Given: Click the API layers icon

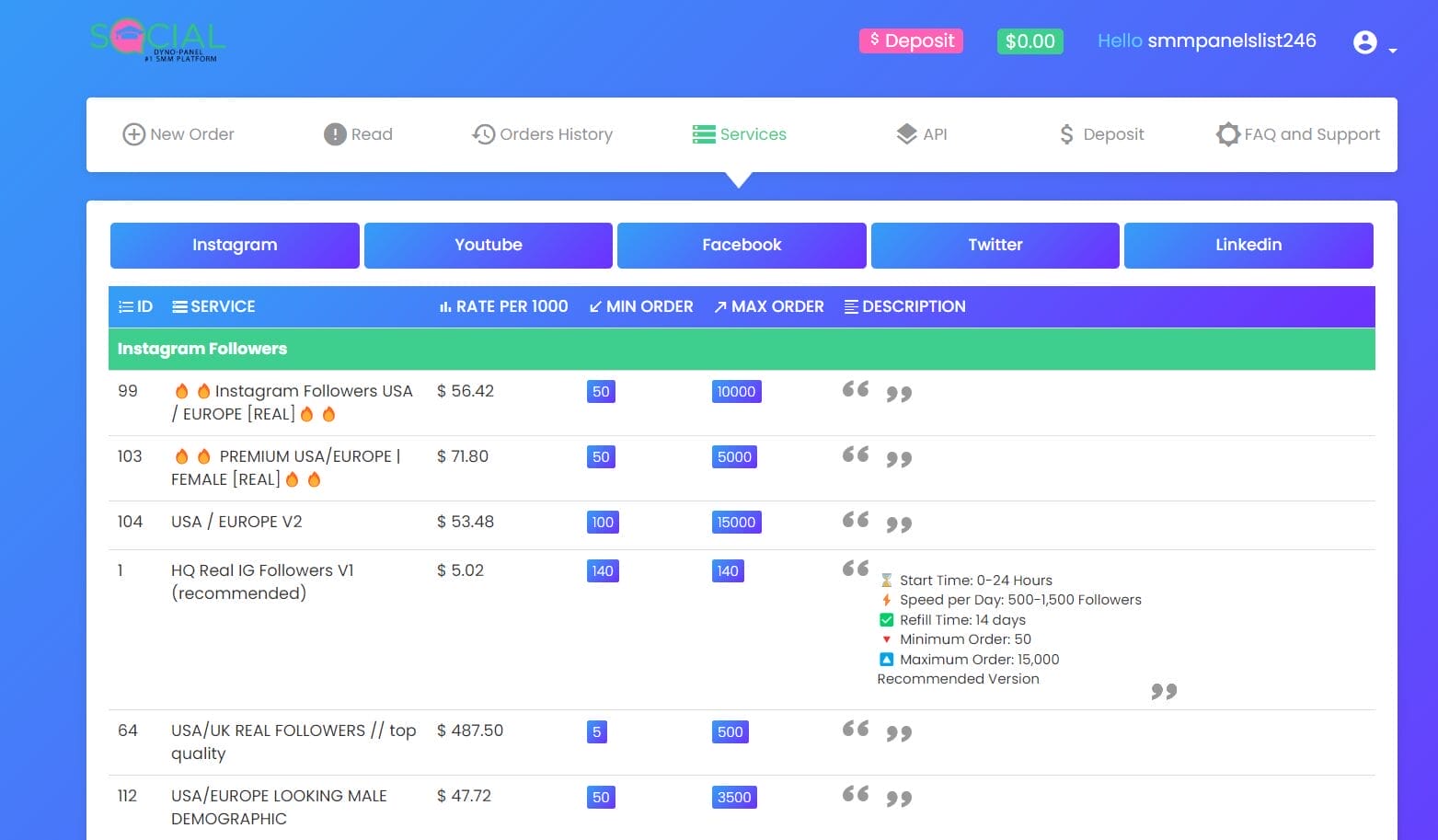Looking at the screenshot, I should [906, 134].
